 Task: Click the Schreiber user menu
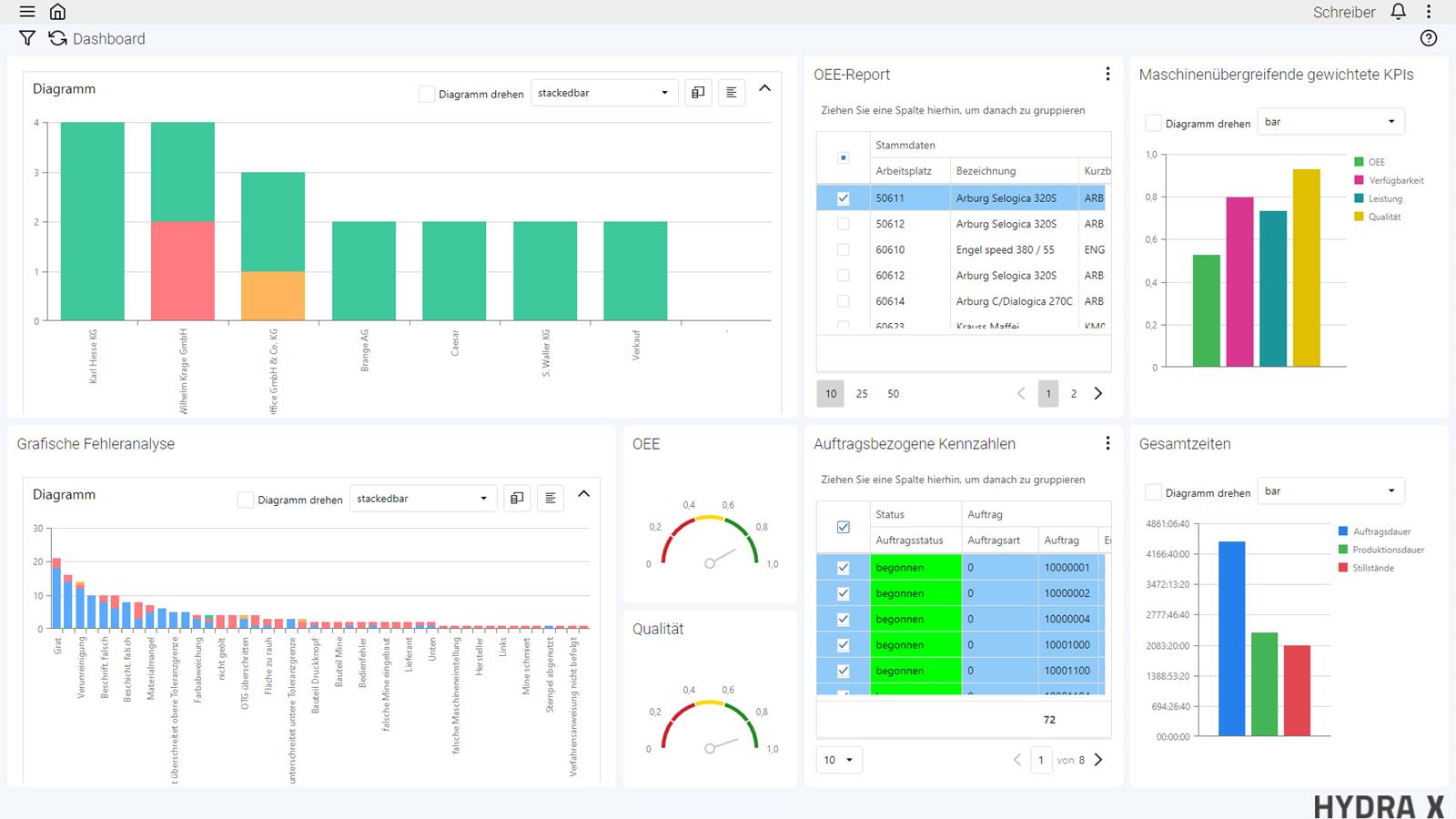point(1343,12)
